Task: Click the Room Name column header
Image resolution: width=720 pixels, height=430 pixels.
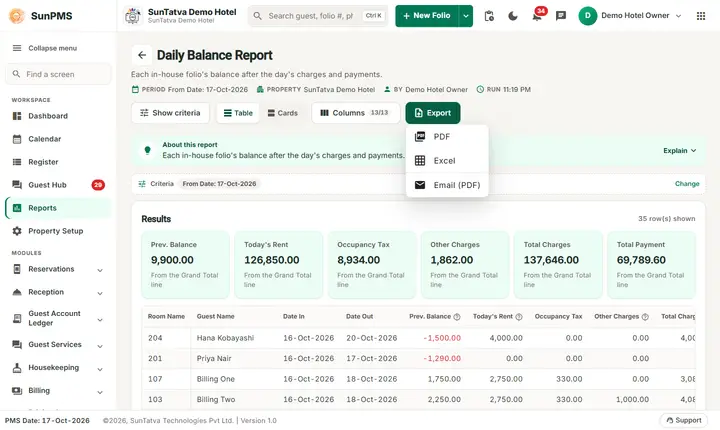Action: [166, 317]
